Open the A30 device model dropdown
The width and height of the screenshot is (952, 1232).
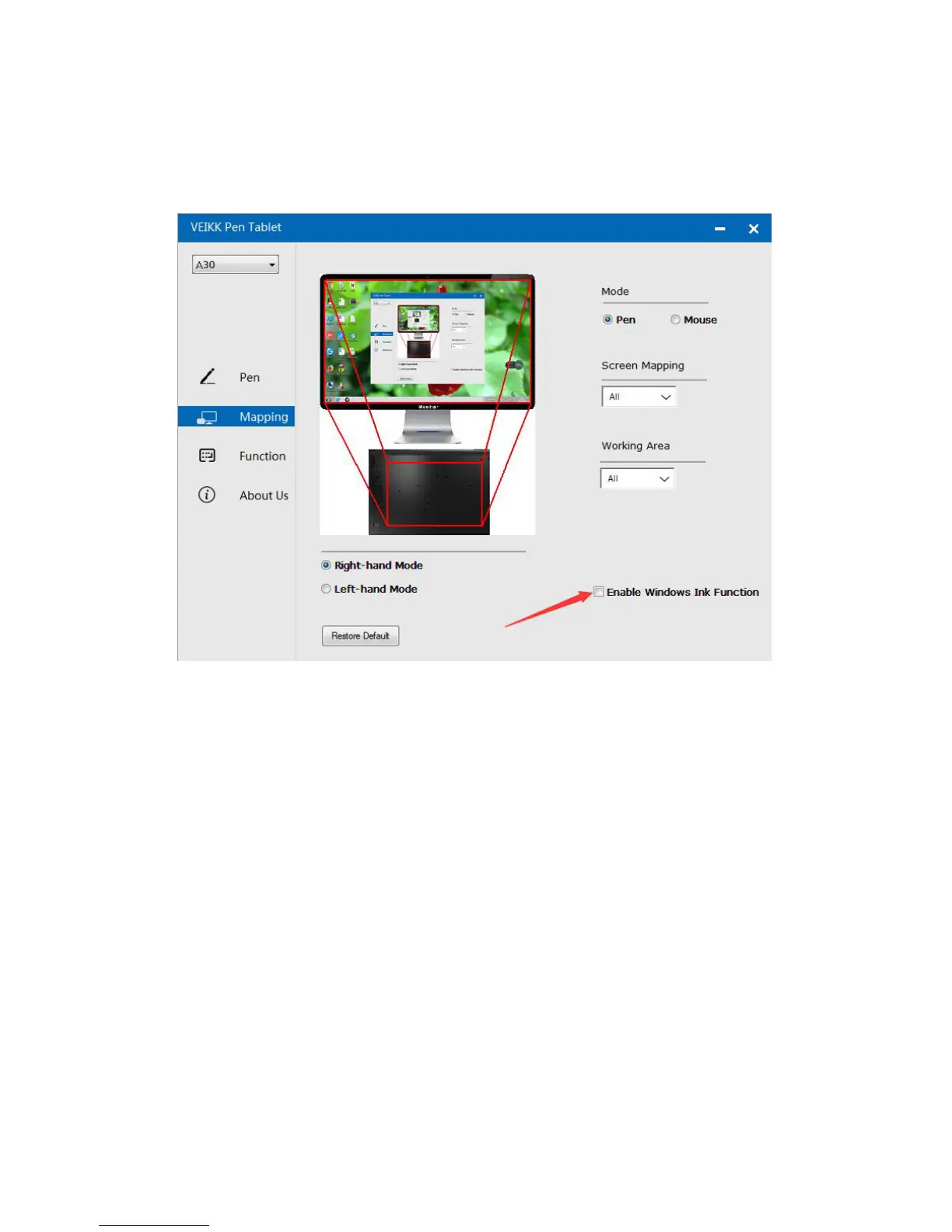pyautogui.click(x=236, y=264)
